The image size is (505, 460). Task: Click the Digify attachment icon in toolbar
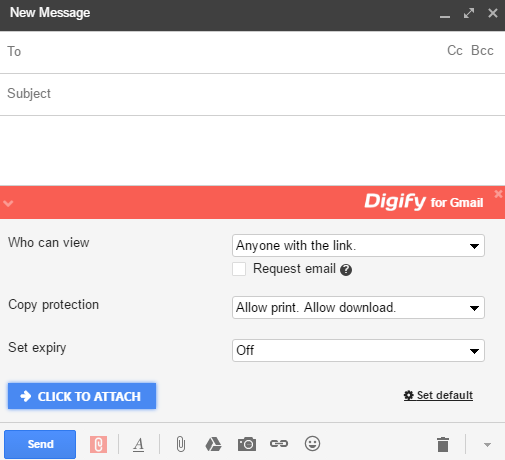point(98,444)
